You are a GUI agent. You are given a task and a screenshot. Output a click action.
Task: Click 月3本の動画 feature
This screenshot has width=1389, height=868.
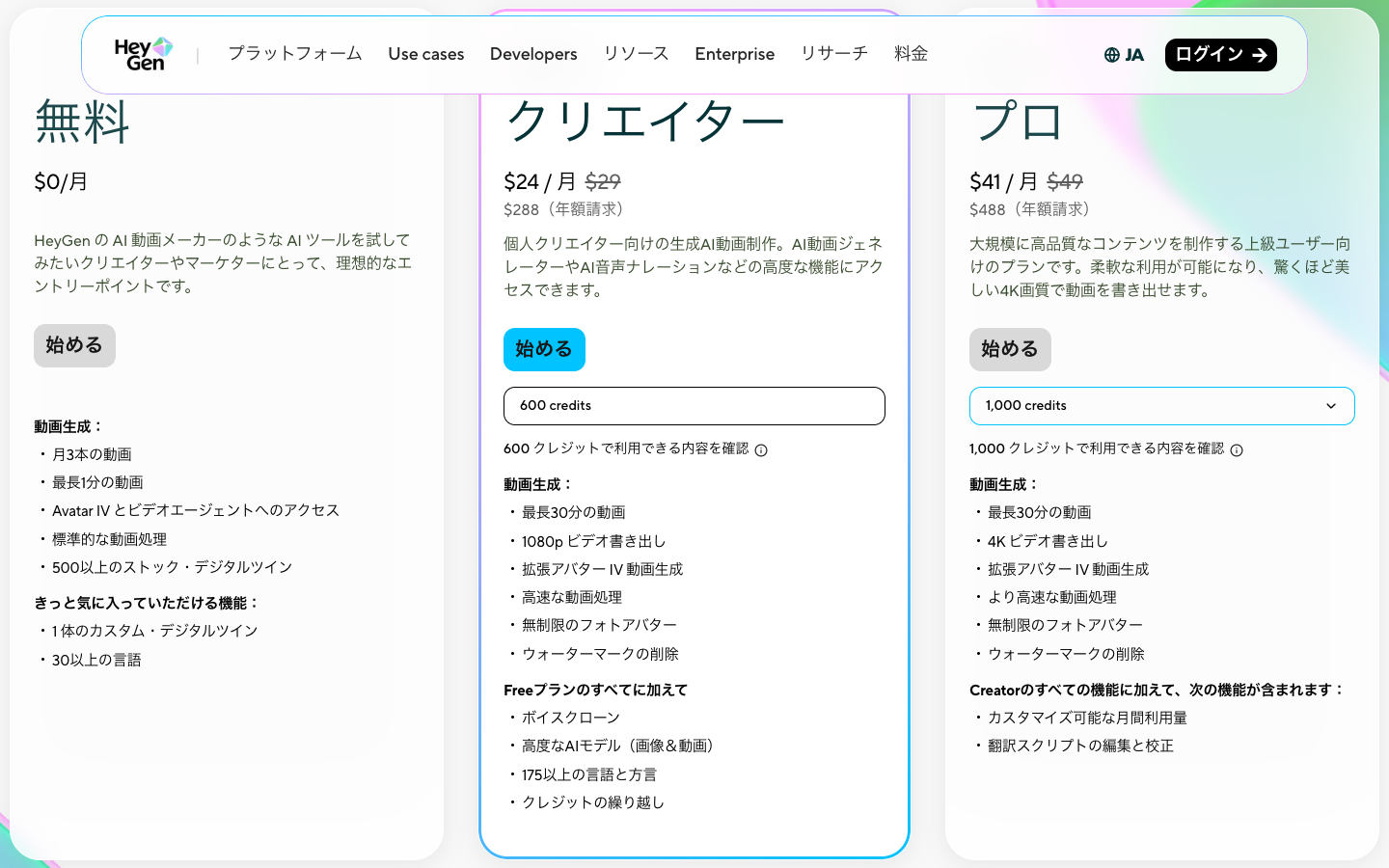point(92,454)
